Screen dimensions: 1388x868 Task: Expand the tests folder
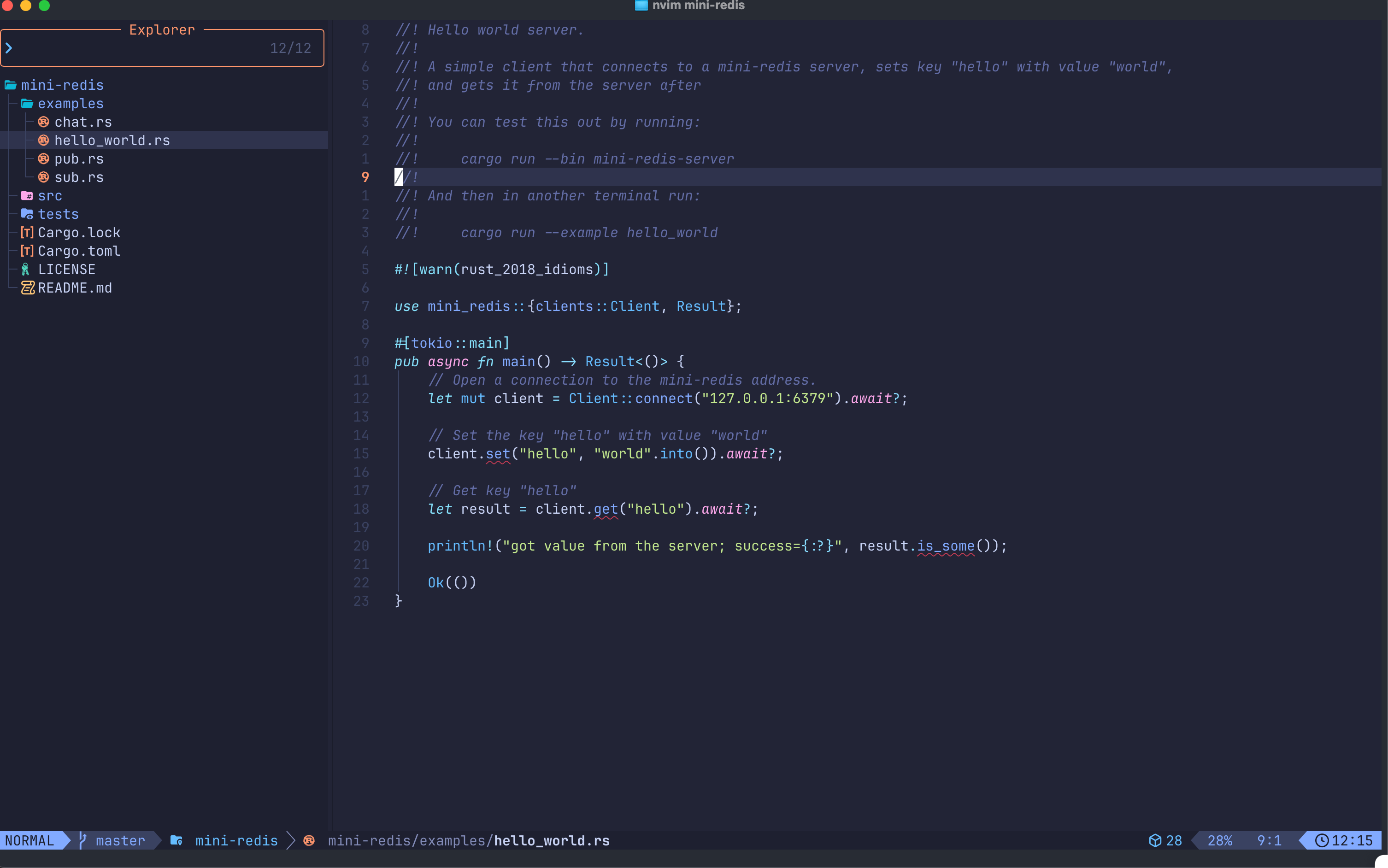58,214
